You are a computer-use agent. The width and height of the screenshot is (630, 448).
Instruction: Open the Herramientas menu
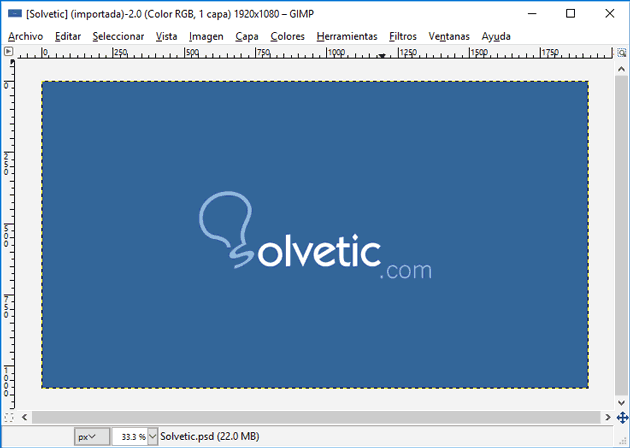(347, 37)
